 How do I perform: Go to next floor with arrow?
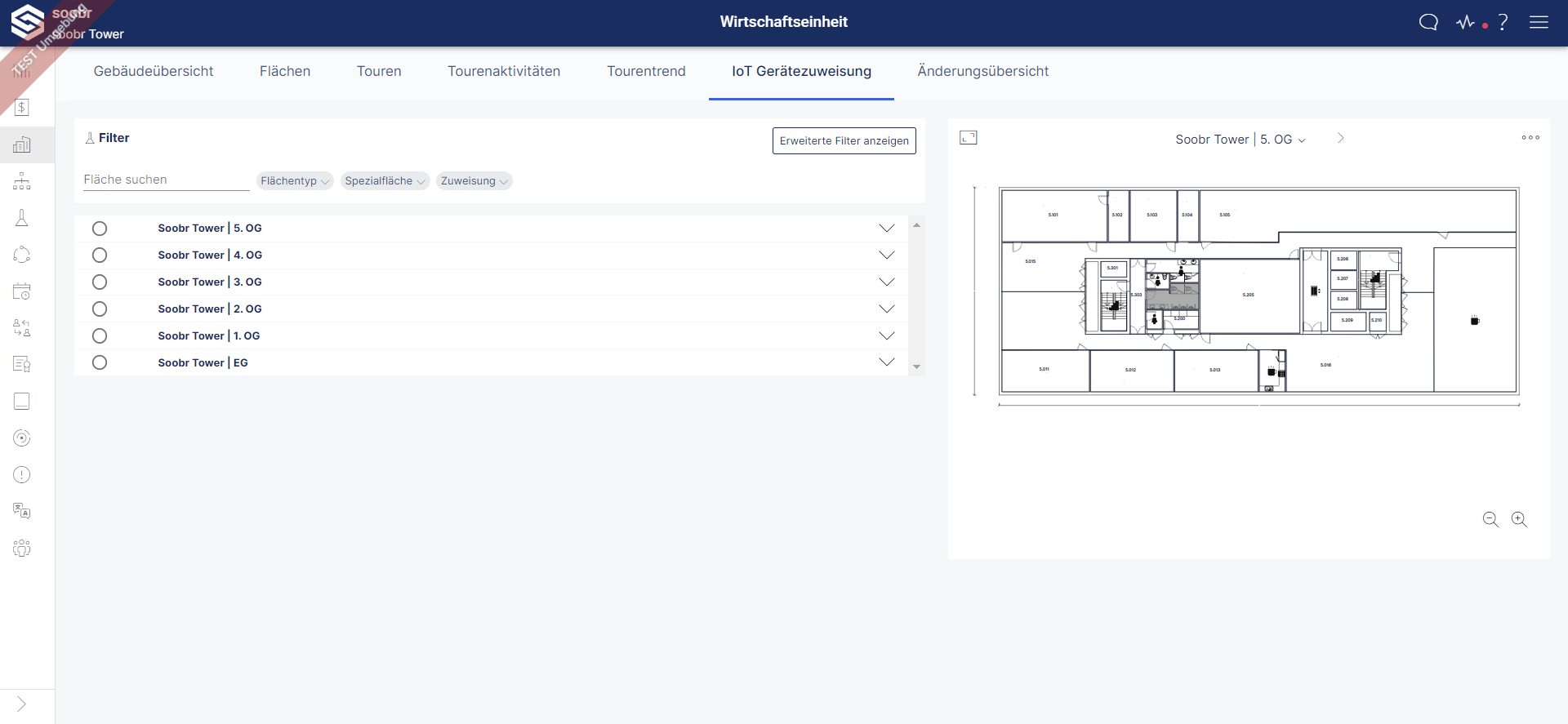[1340, 138]
